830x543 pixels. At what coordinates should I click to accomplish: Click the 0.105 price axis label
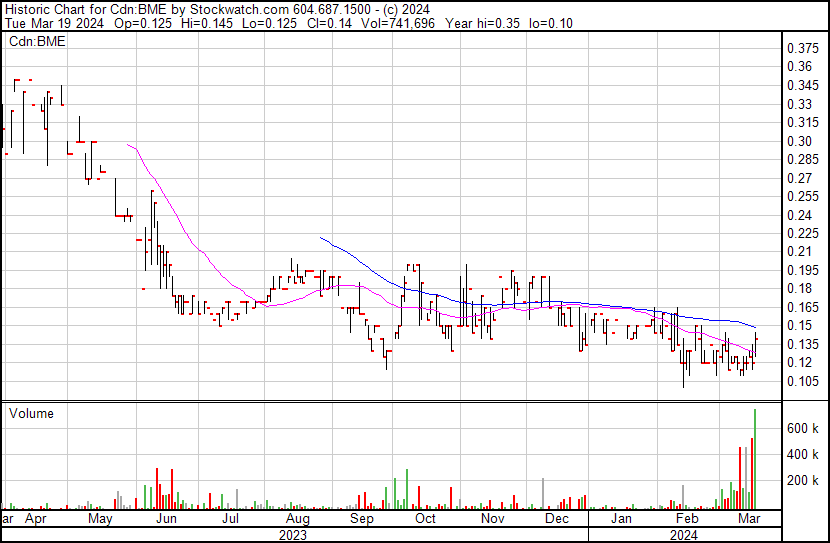click(802, 381)
